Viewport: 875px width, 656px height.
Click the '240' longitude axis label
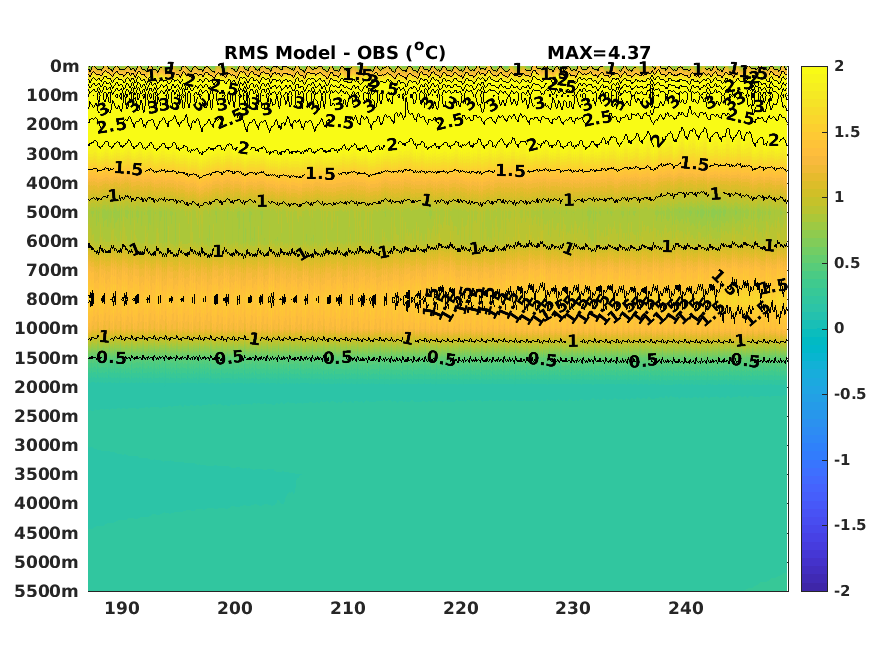pos(686,608)
